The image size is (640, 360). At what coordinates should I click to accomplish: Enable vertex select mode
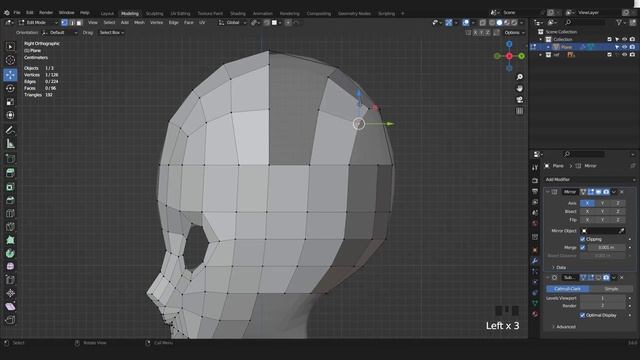click(64, 22)
